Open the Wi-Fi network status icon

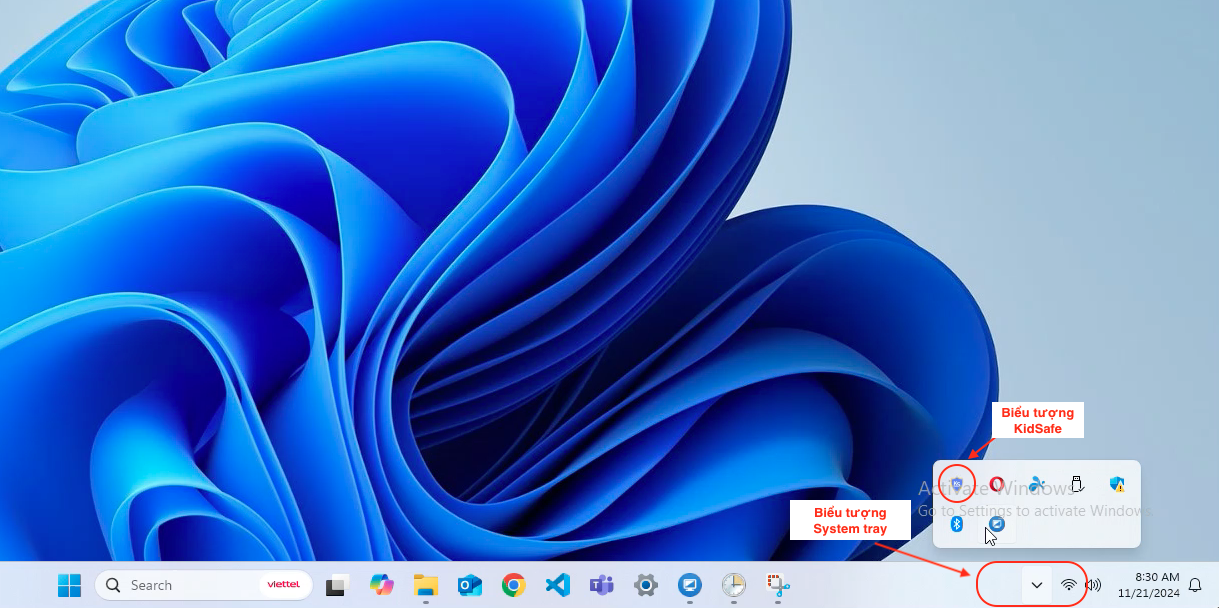tap(1069, 585)
